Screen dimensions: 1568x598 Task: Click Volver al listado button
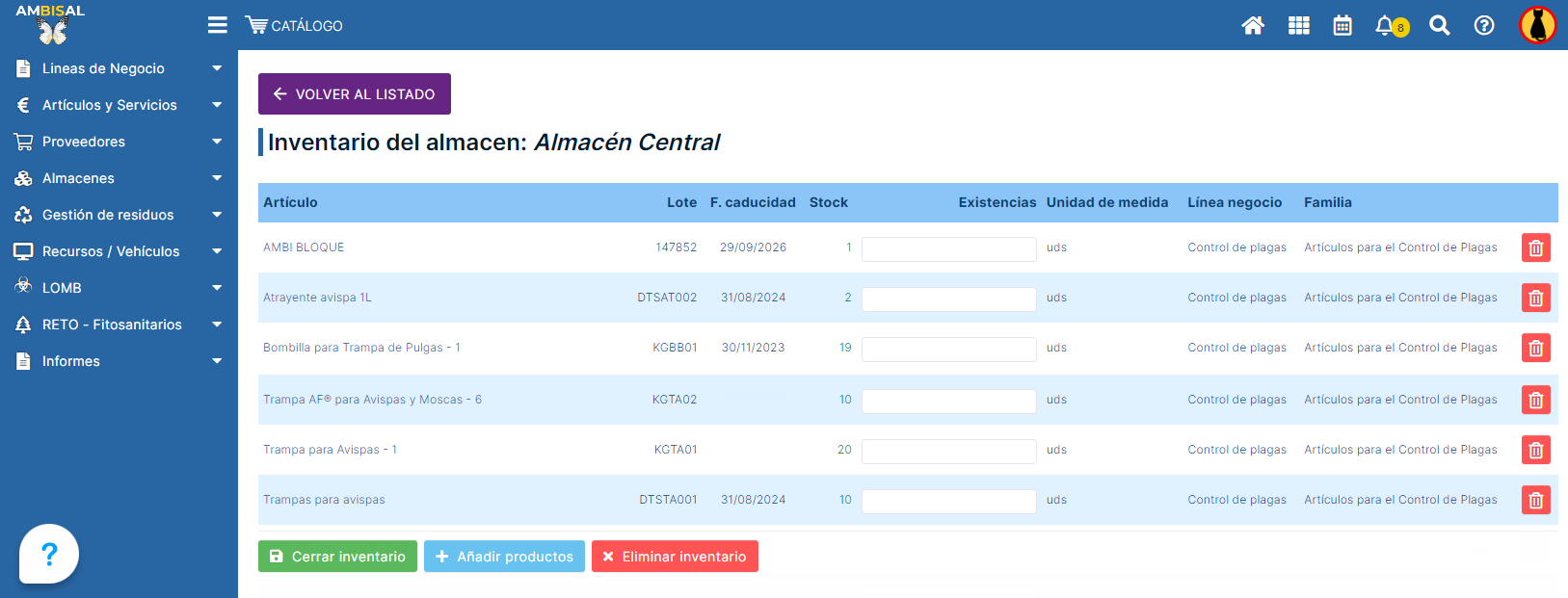point(354,94)
